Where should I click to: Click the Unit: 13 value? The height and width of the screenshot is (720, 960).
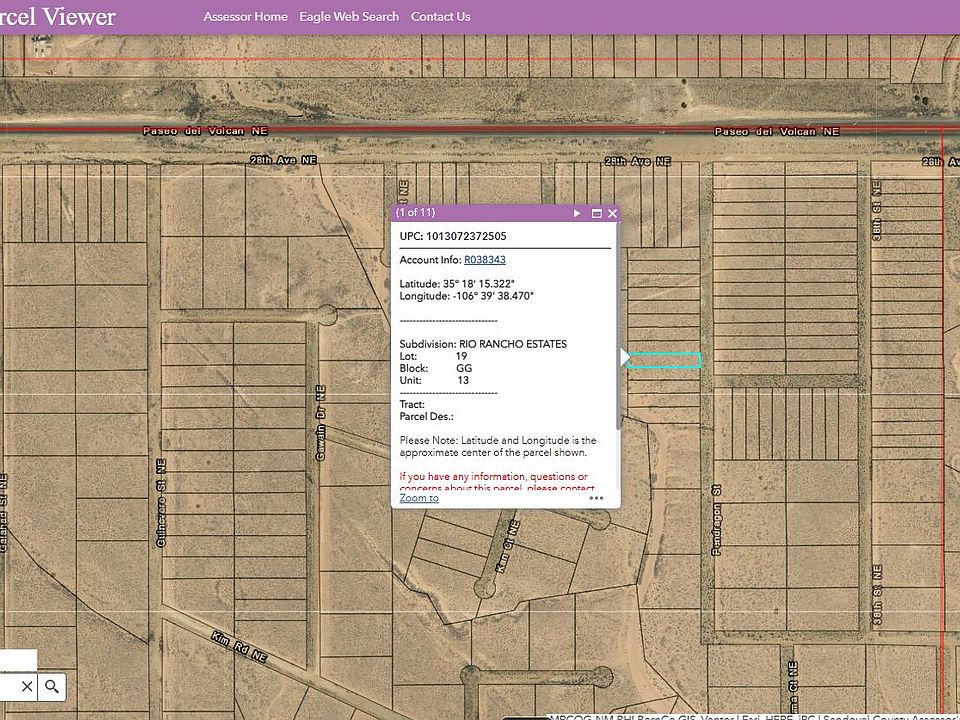[x=463, y=380]
